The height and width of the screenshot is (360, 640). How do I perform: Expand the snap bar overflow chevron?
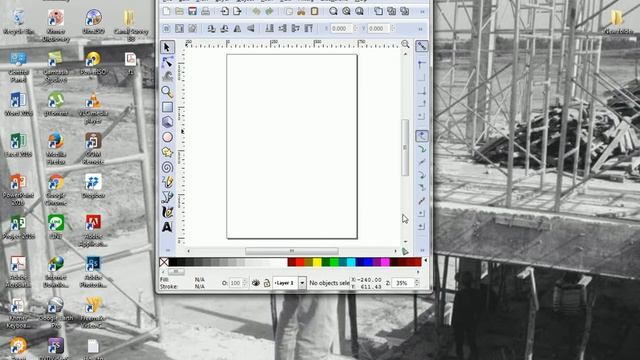(422, 250)
